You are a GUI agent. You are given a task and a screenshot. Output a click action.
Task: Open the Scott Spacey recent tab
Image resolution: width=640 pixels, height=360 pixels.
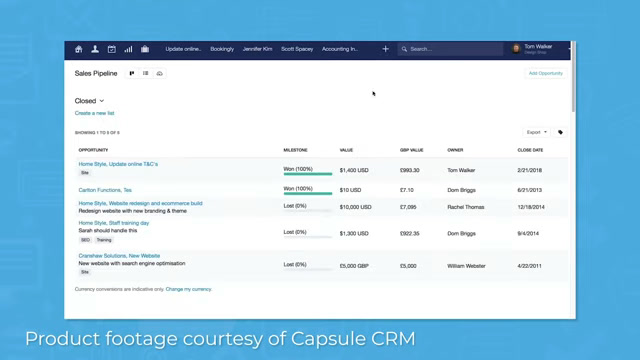tap(297, 49)
